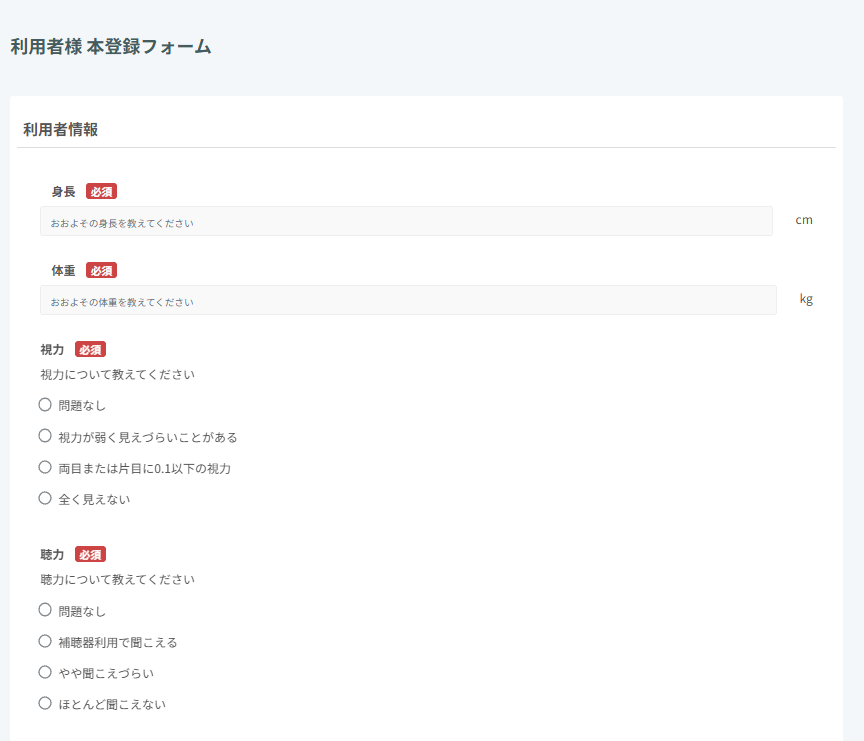This screenshot has width=864, height=741.
Task: Pick the 全く見えない radio option
Action: [45, 498]
